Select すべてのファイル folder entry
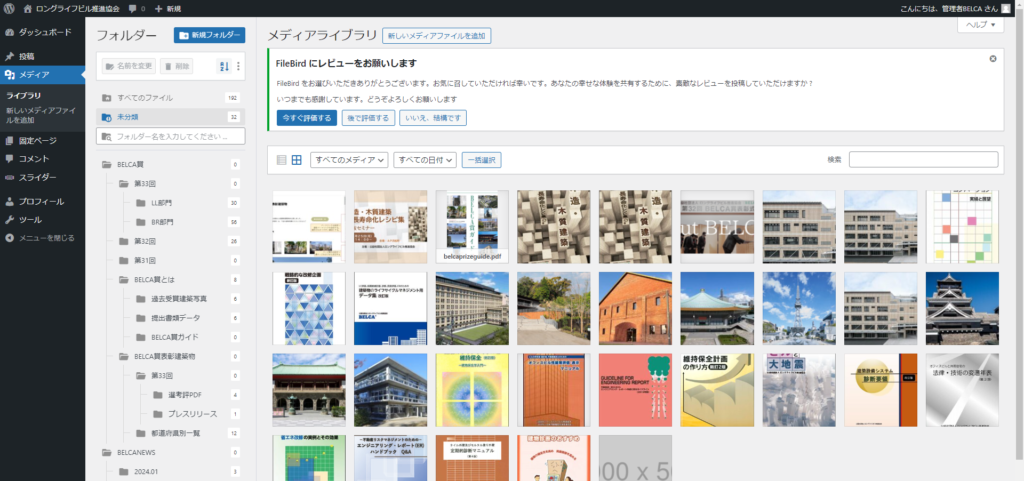 click(170, 98)
